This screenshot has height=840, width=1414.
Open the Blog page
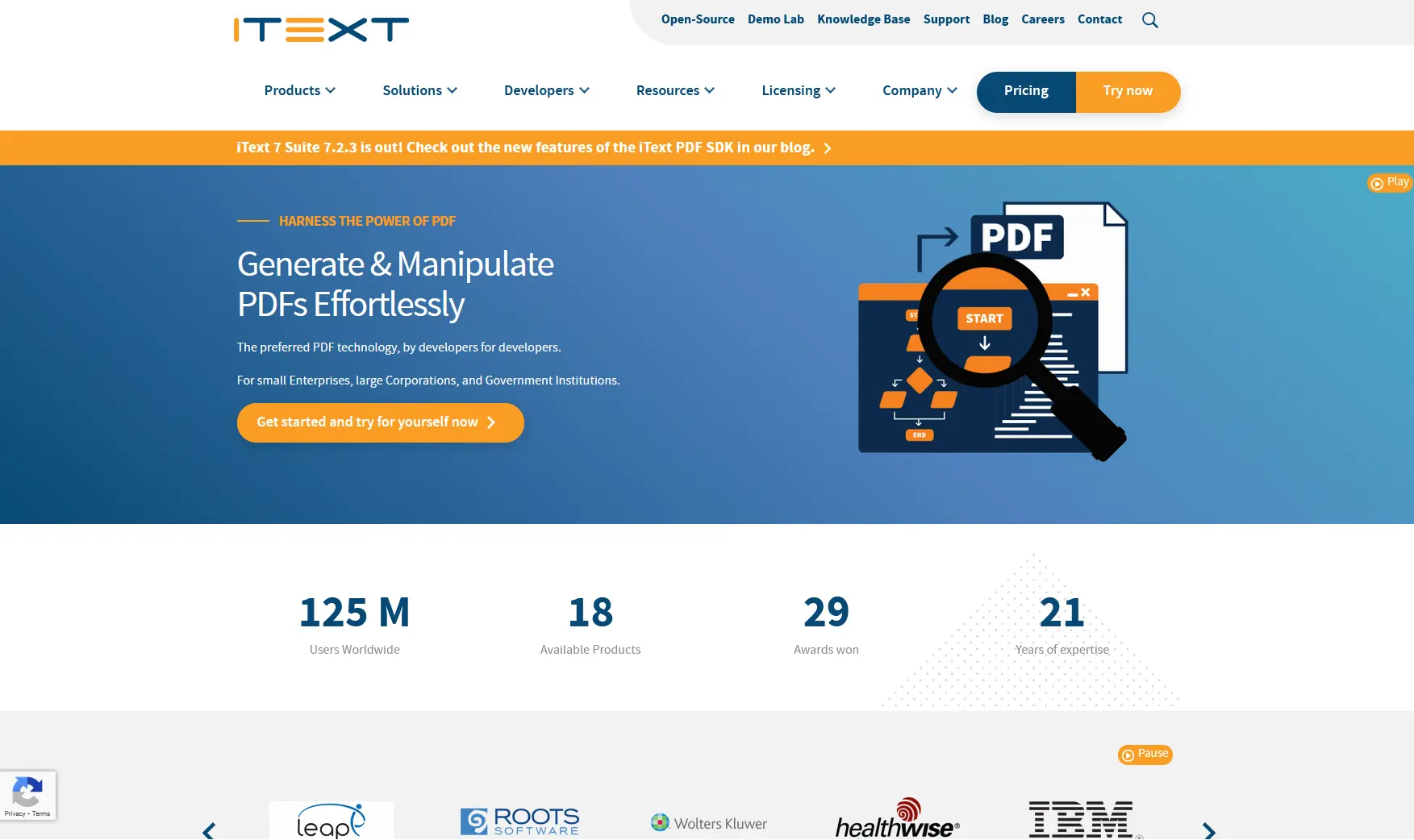995,19
